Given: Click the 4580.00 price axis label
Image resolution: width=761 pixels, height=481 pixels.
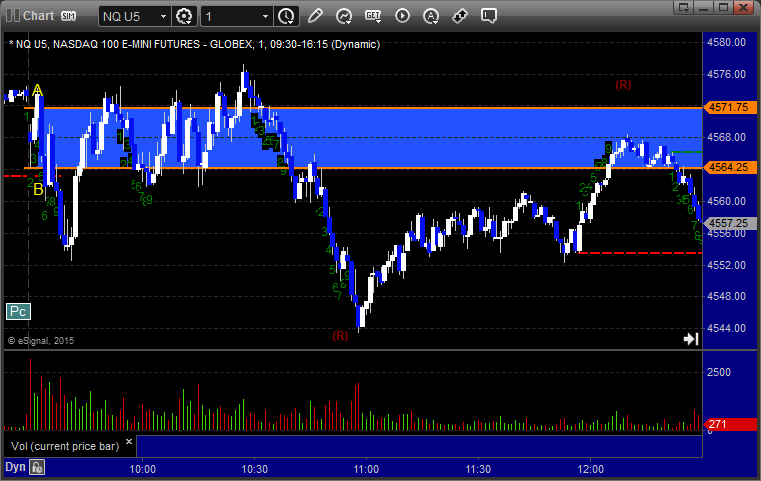Looking at the screenshot, I should point(727,42).
